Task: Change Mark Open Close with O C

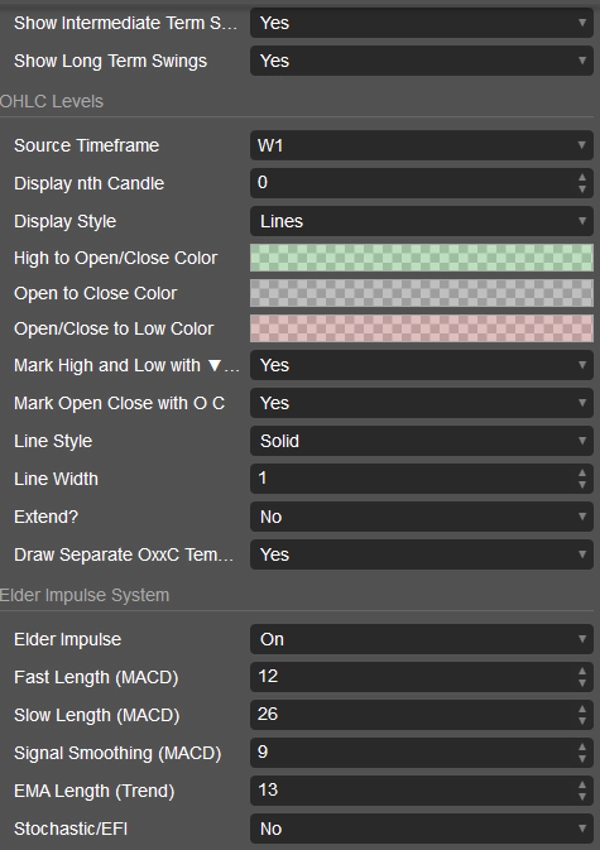Action: click(421, 403)
